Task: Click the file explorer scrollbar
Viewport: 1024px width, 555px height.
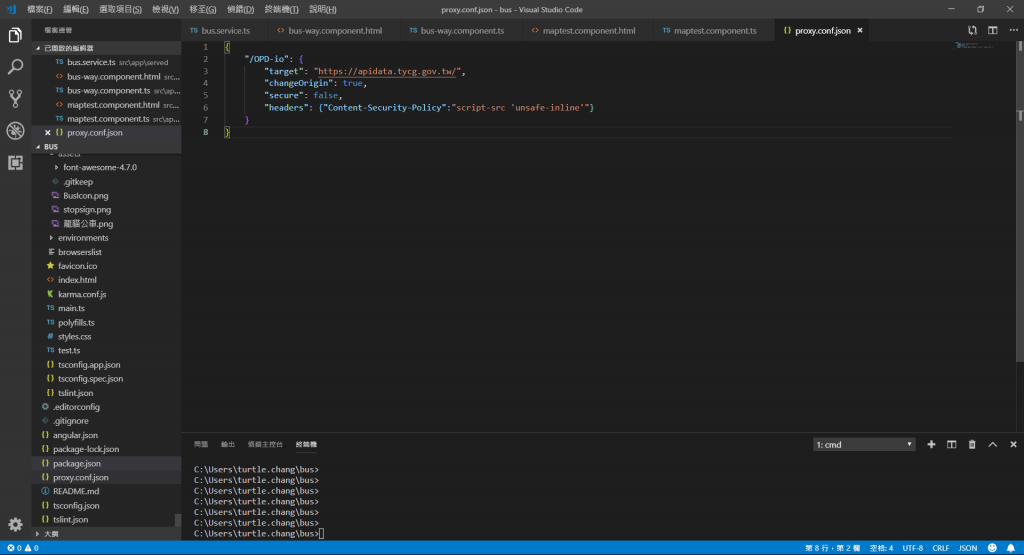Action: 178,520
